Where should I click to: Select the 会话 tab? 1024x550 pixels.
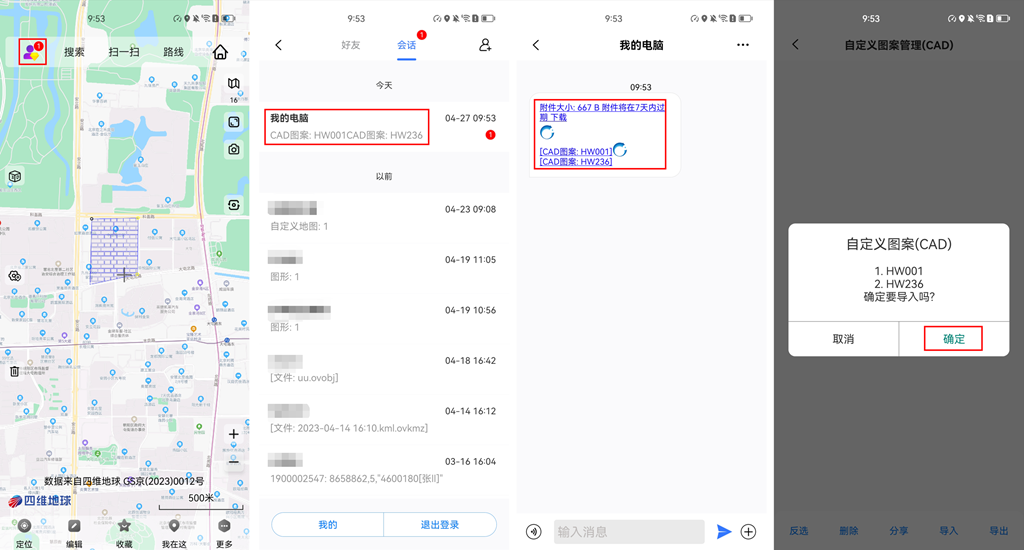[x=406, y=45]
